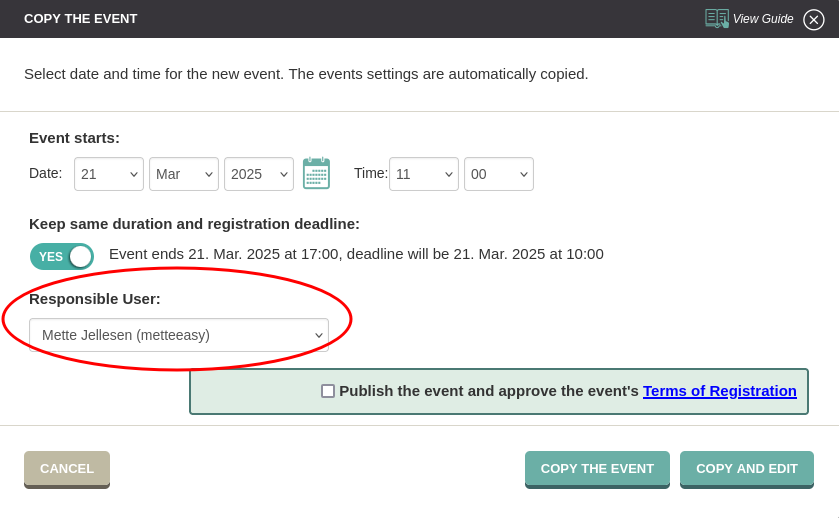
Task: Click the Copy and Edit button
Action: (747, 469)
